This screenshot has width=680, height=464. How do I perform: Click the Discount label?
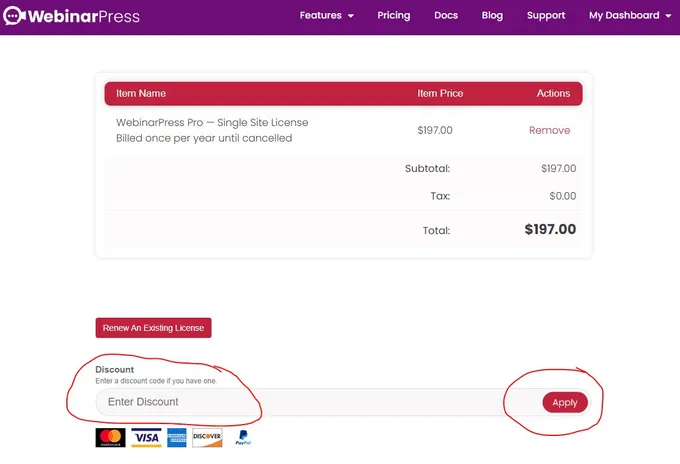[114, 369]
